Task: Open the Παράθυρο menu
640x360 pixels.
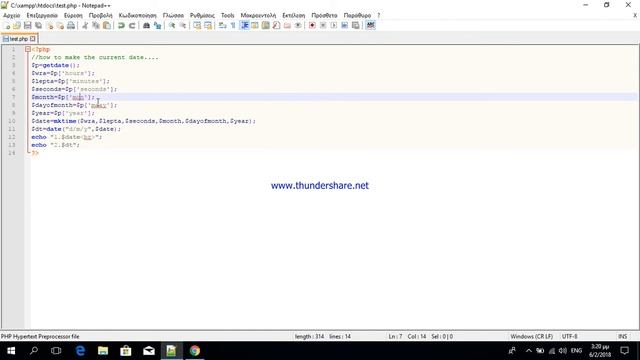Action: (357, 15)
